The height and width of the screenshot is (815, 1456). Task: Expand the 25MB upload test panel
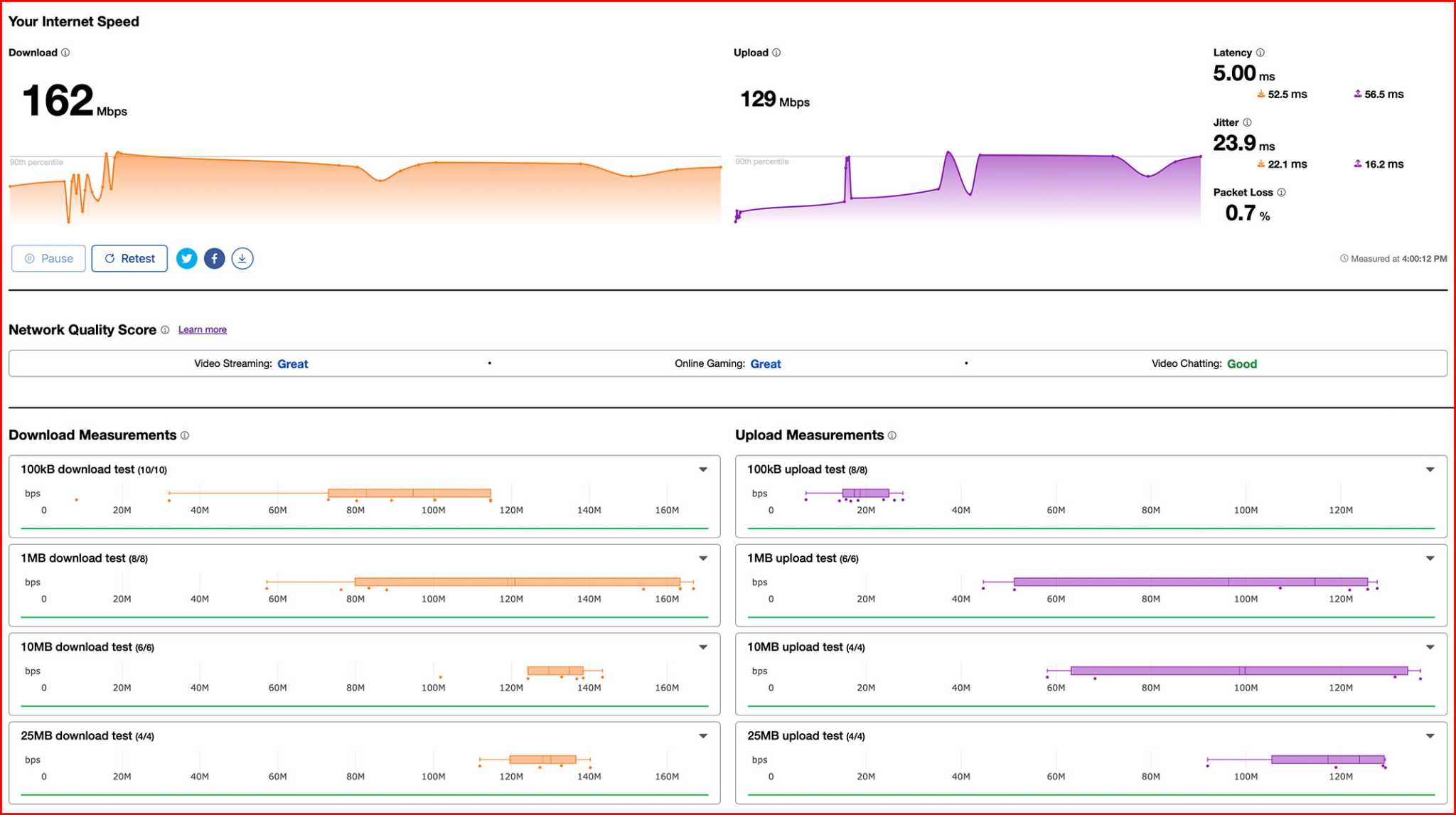tap(1430, 736)
